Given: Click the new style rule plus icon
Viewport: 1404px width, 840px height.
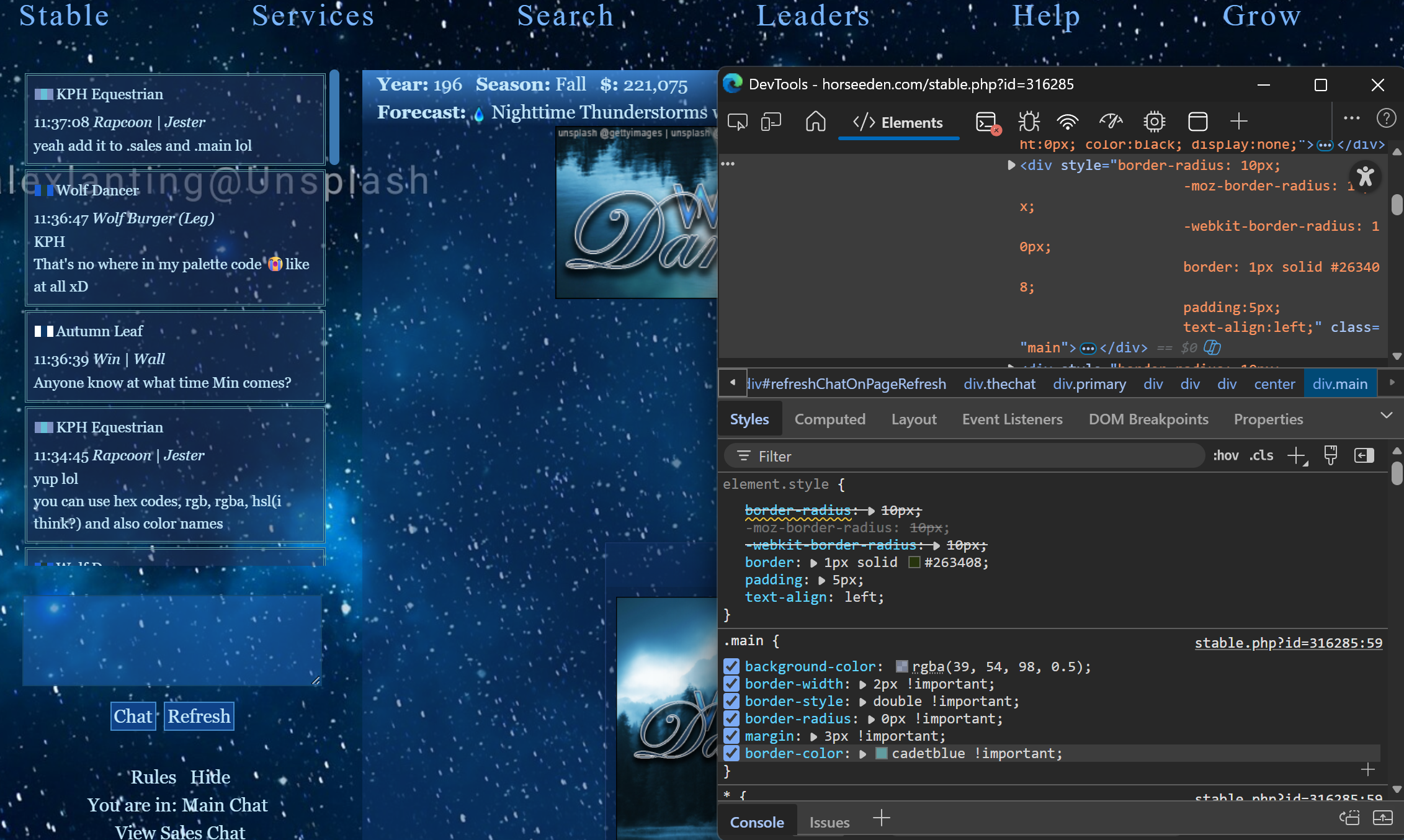Looking at the screenshot, I should point(1297,456).
